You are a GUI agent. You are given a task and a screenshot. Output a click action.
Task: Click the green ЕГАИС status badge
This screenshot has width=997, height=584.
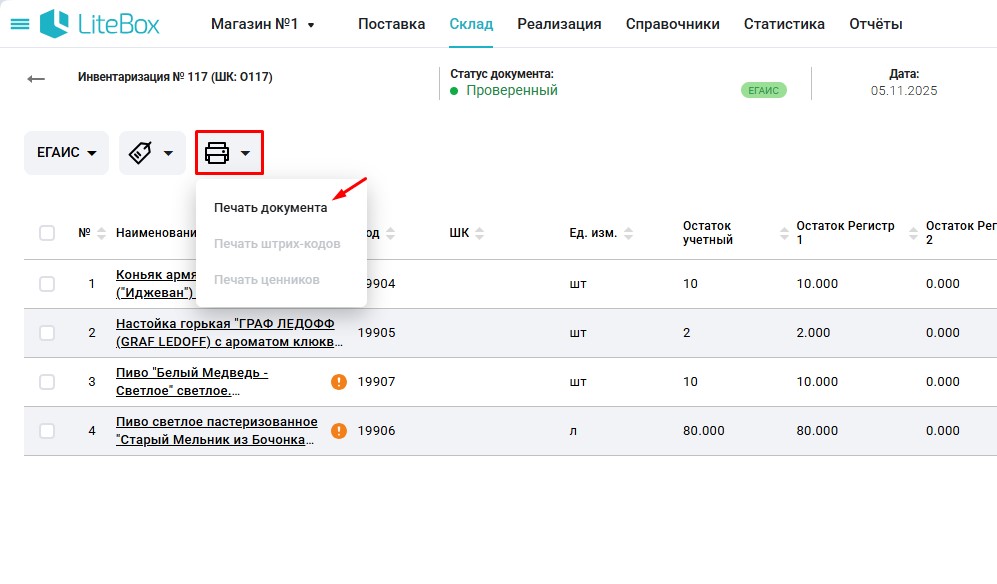click(763, 90)
